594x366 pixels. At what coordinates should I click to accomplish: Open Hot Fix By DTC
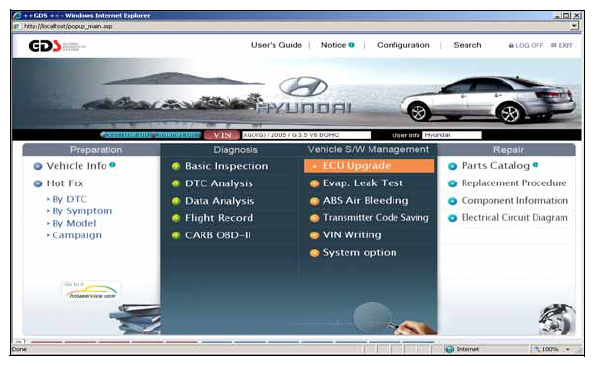[69, 199]
